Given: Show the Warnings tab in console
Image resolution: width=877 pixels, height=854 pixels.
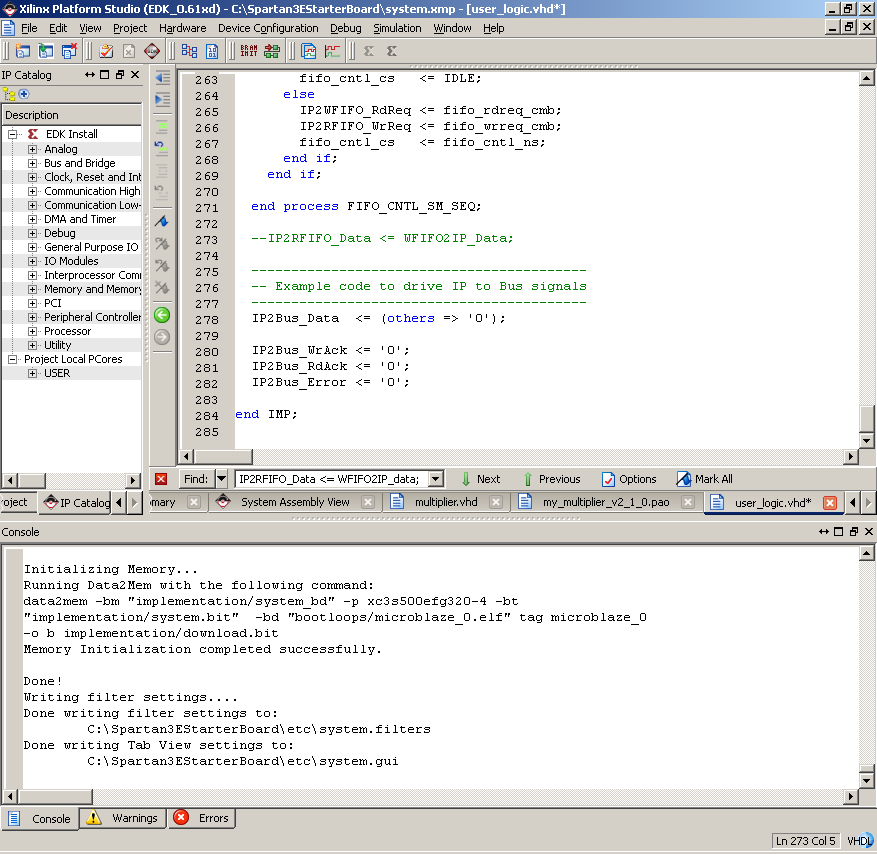Looking at the screenshot, I should pyautogui.click(x=122, y=818).
